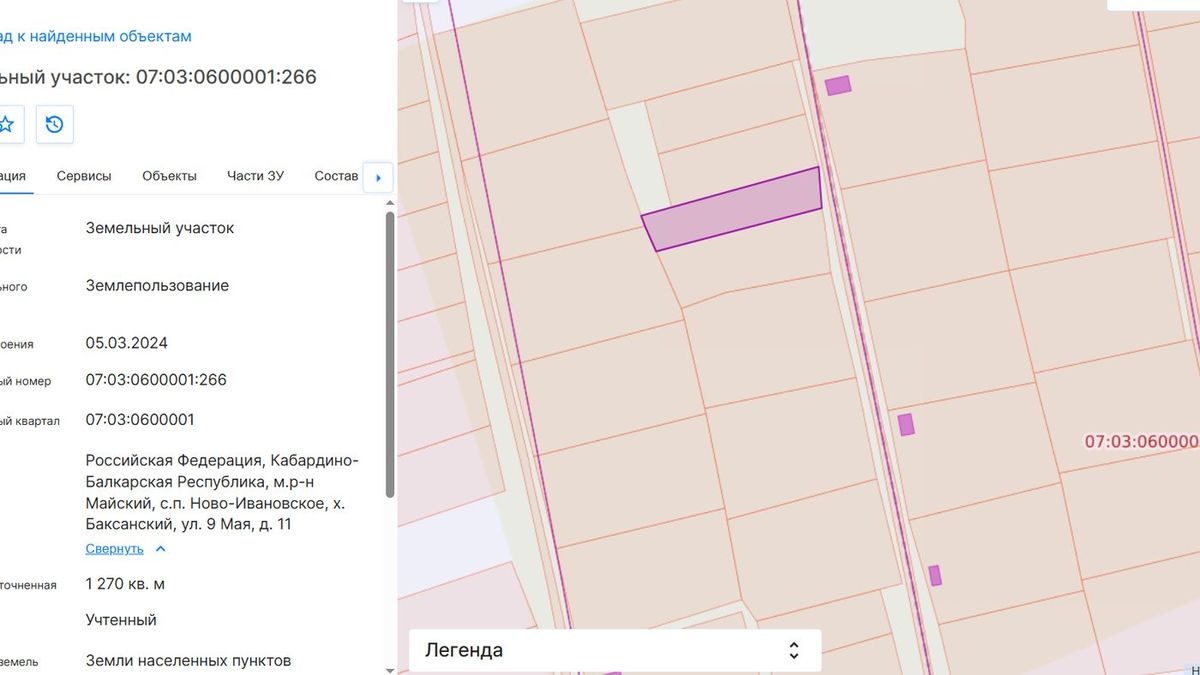Viewport: 1200px width, 675px height.
Task: Click the small purple building beside the 07:03:060000 label
Action: click(906, 424)
